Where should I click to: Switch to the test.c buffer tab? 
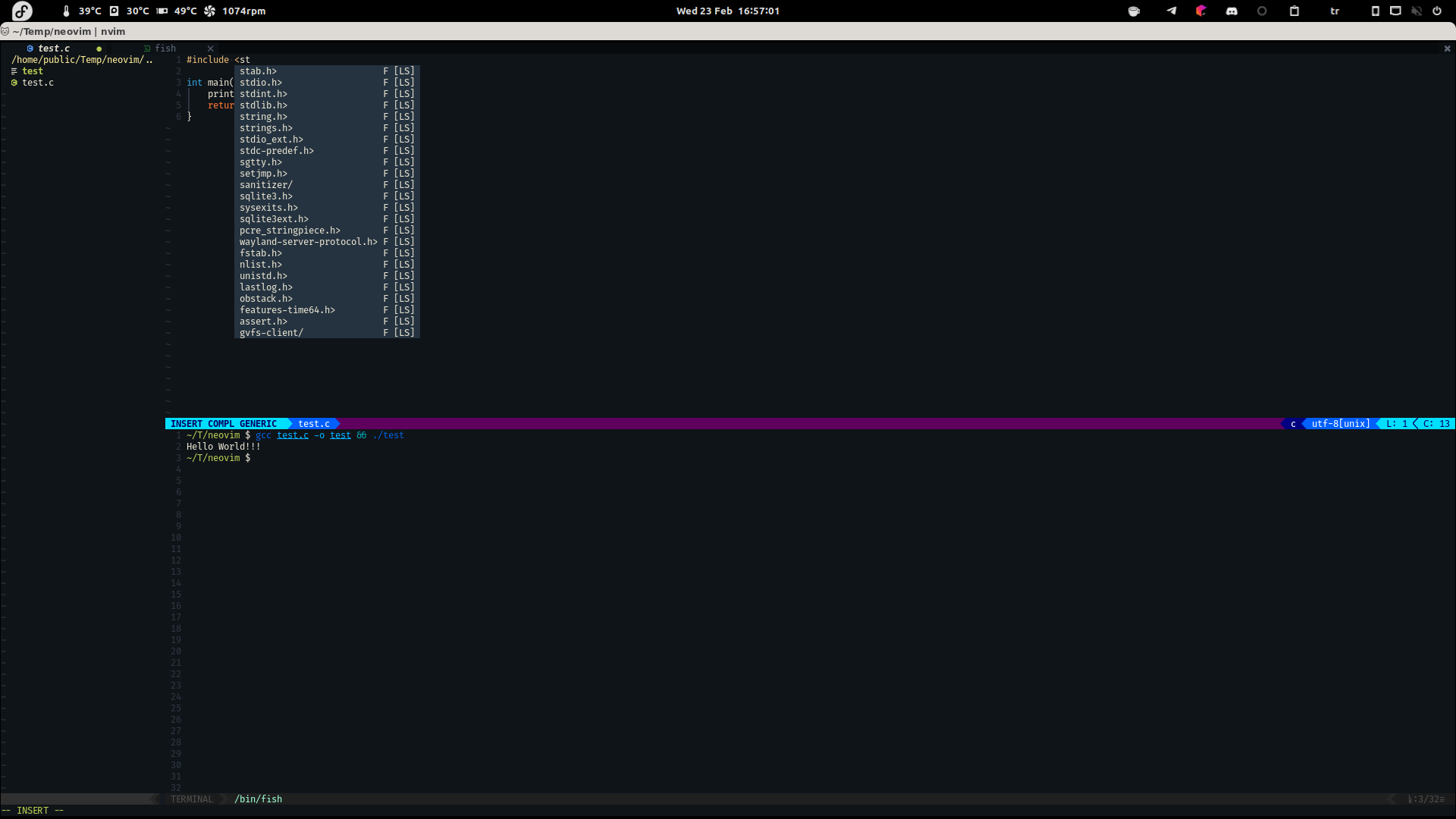pyautogui.click(x=54, y=49)
